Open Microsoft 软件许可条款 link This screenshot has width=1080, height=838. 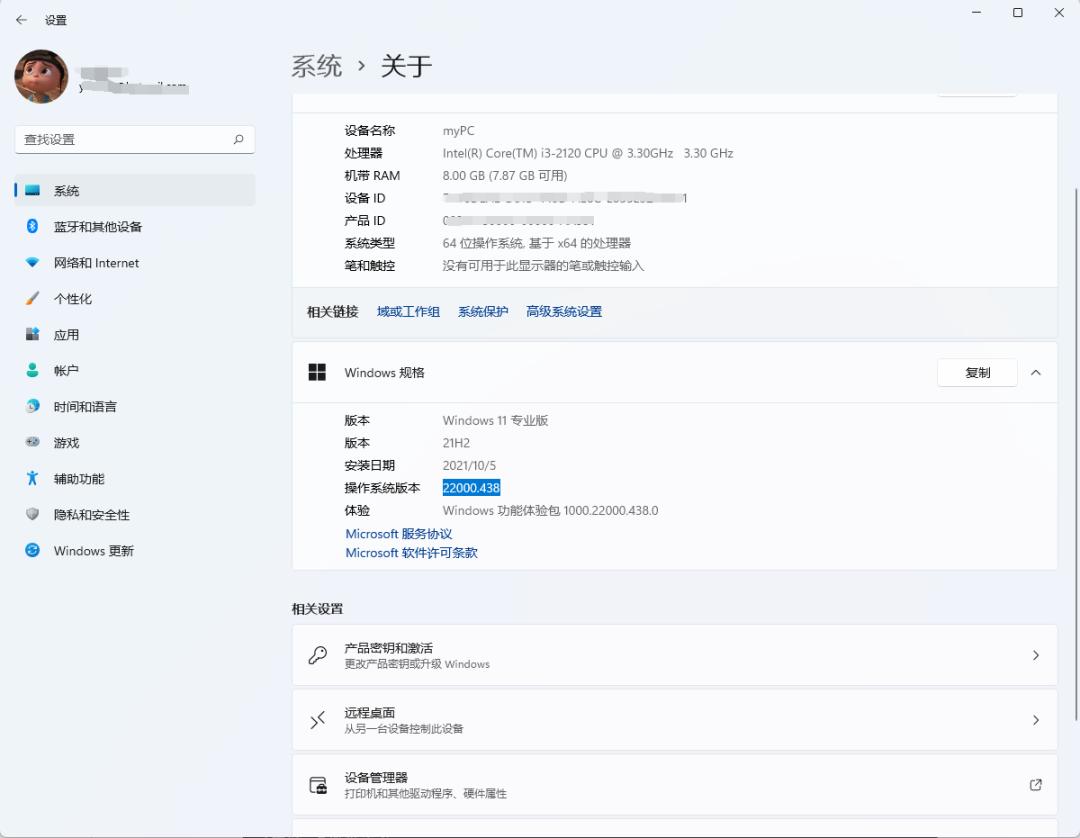point(411,552)
